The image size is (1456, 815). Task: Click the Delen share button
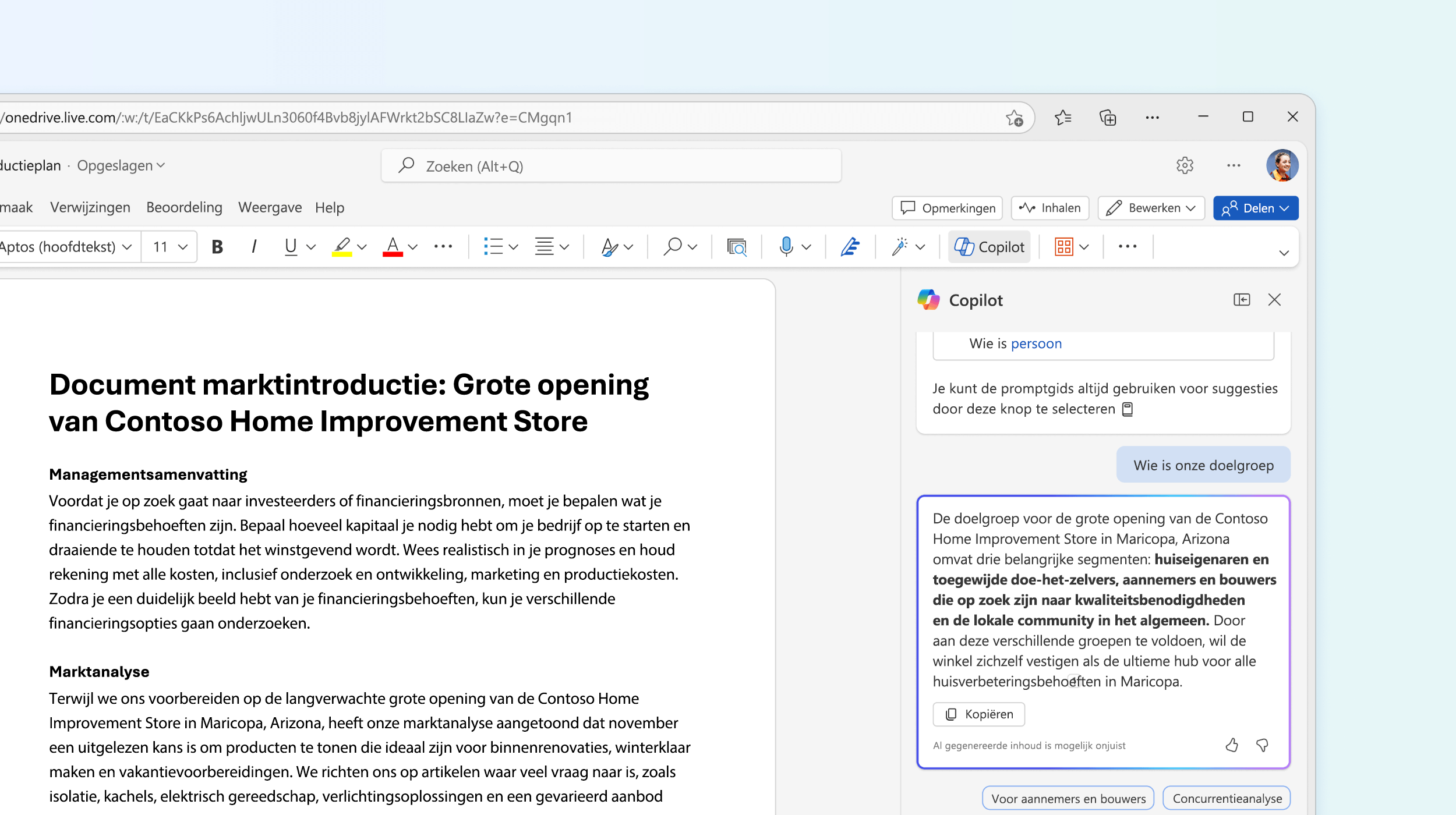[1256, 208]
